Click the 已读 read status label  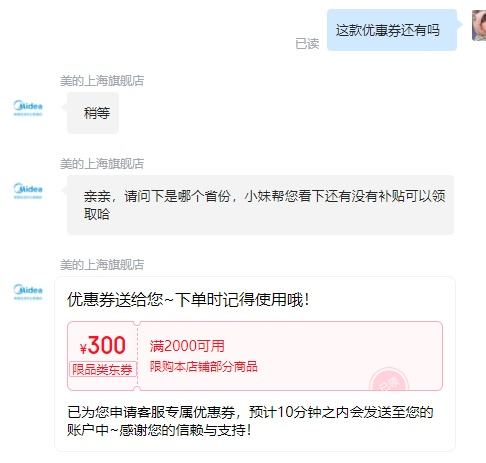pyautogui.click(x=307, y=44)
